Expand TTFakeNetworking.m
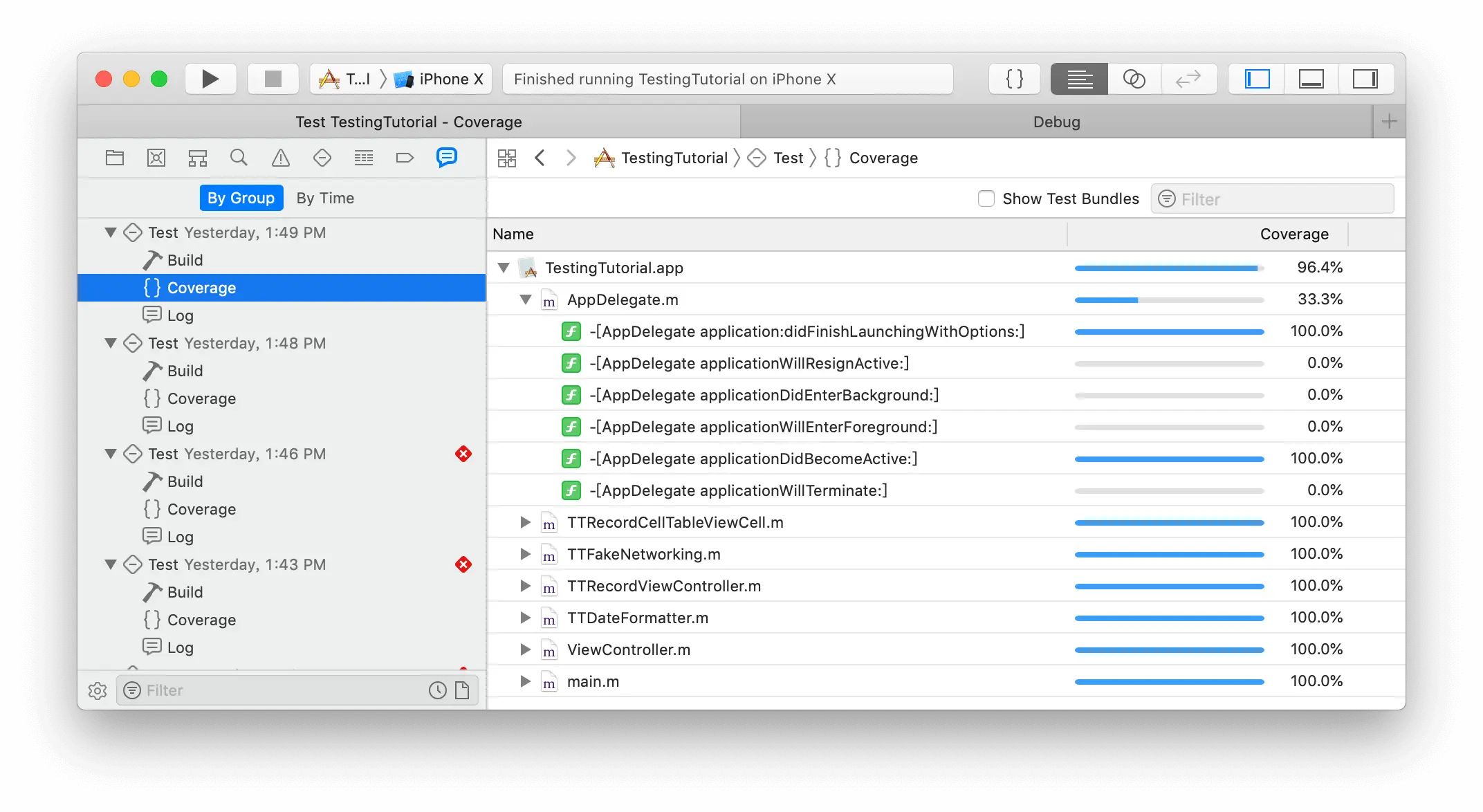 [526, 554]
